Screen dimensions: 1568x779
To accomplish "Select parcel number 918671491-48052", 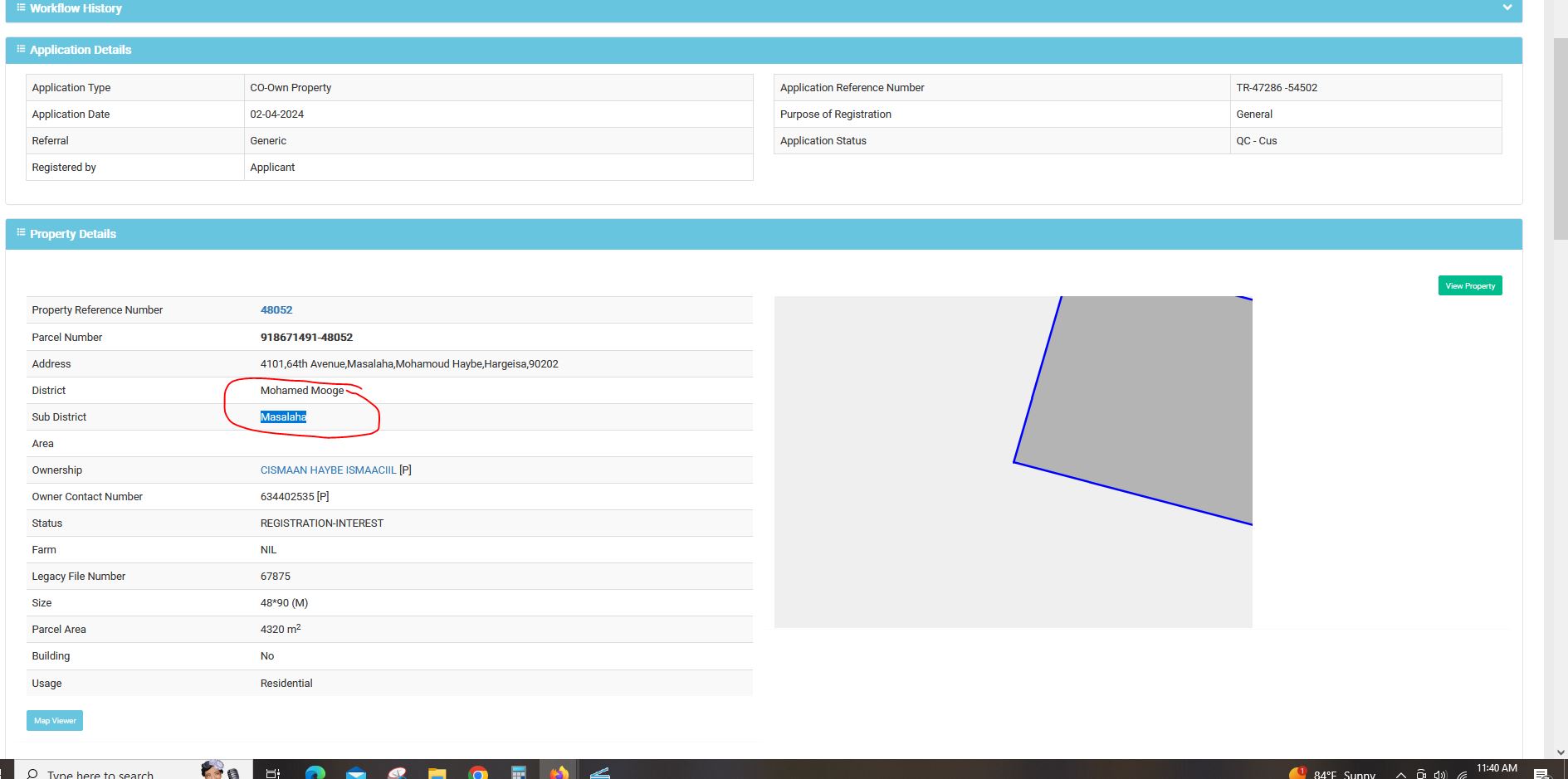I will (x=306, y=337).
